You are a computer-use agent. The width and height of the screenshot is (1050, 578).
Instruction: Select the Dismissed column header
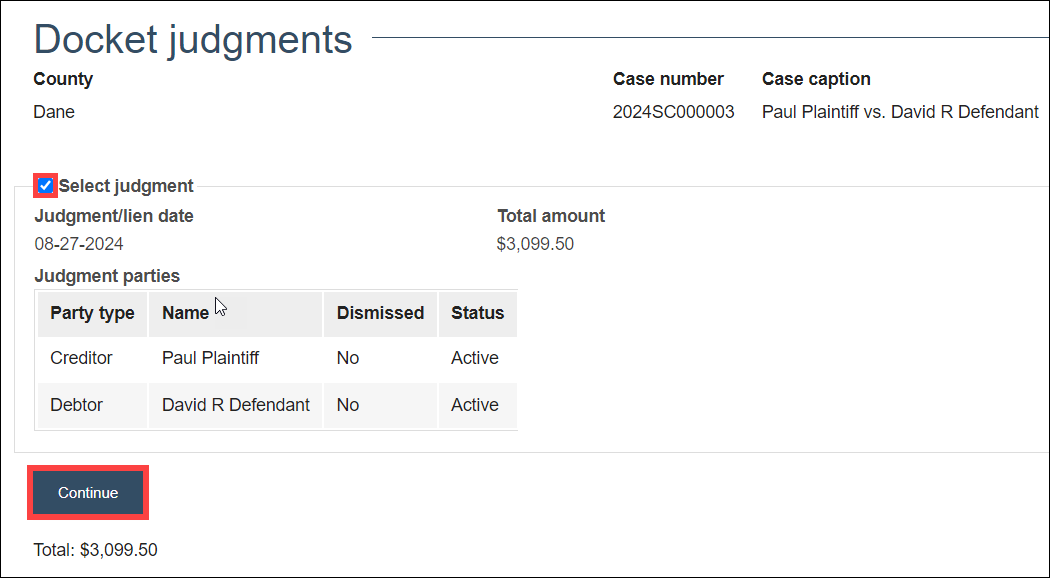pos(380,313)
